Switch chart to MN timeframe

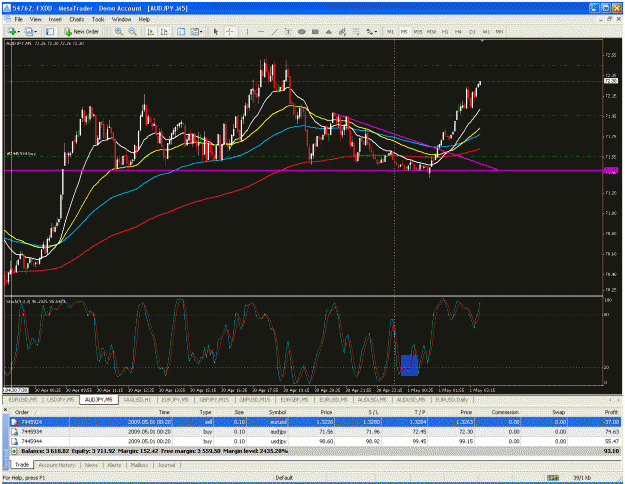499,31
